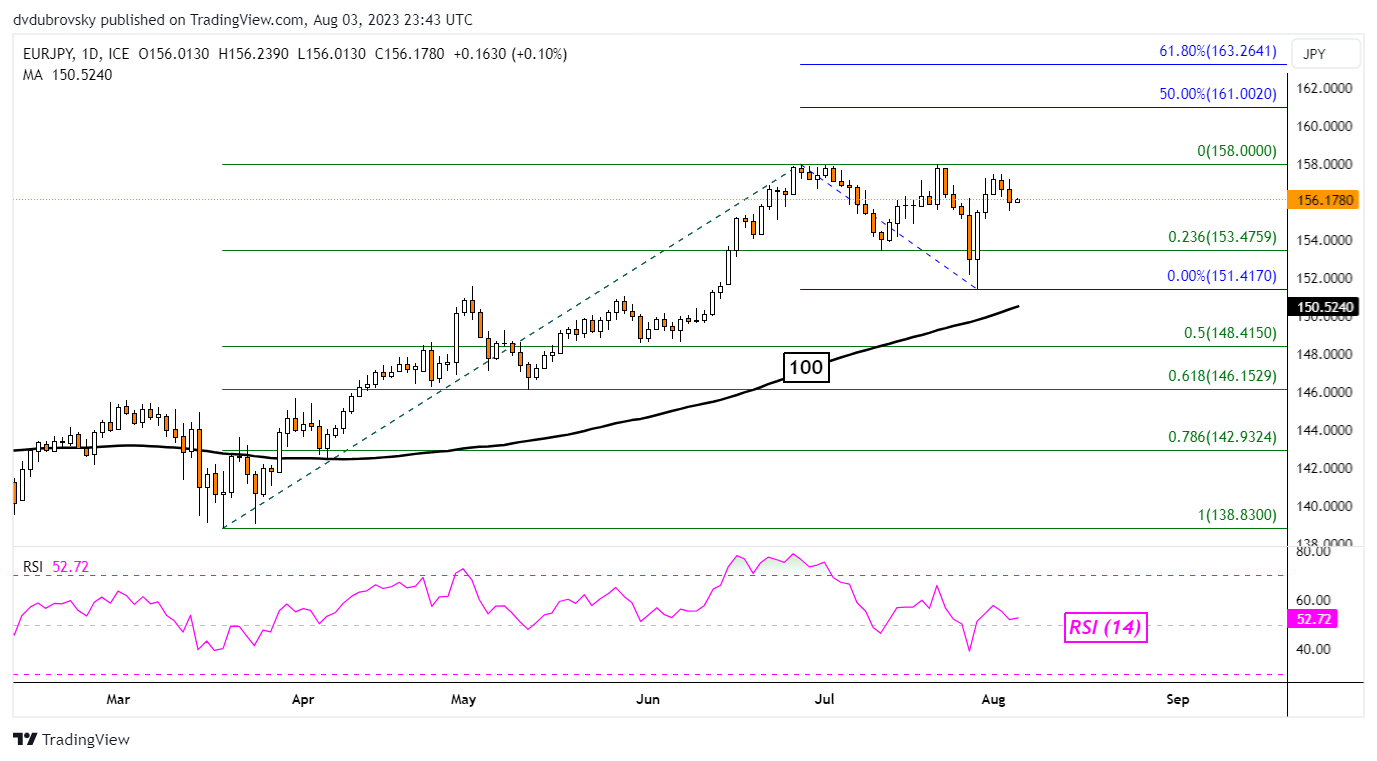Click the 1(138.8300) Fibonacci base label

click(x=1237, y=515)
